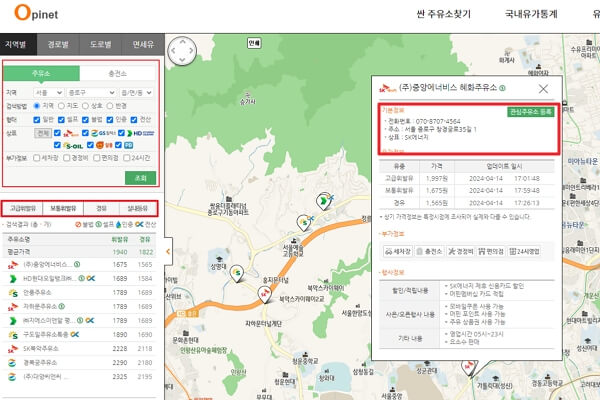Select the 지역 search method radio
Screen dimensions: 600x400
[x=37, y=106]
